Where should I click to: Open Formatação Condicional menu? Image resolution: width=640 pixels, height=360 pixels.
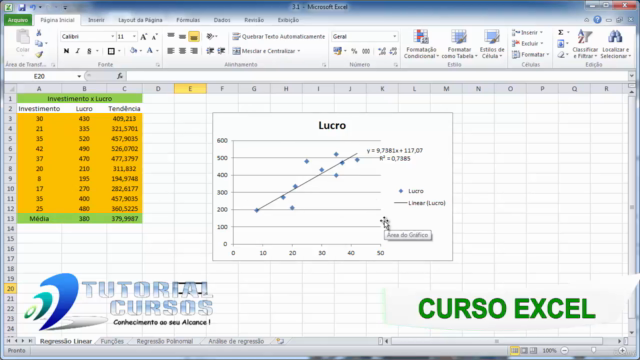pyautogui.click(x=421, y=44)
